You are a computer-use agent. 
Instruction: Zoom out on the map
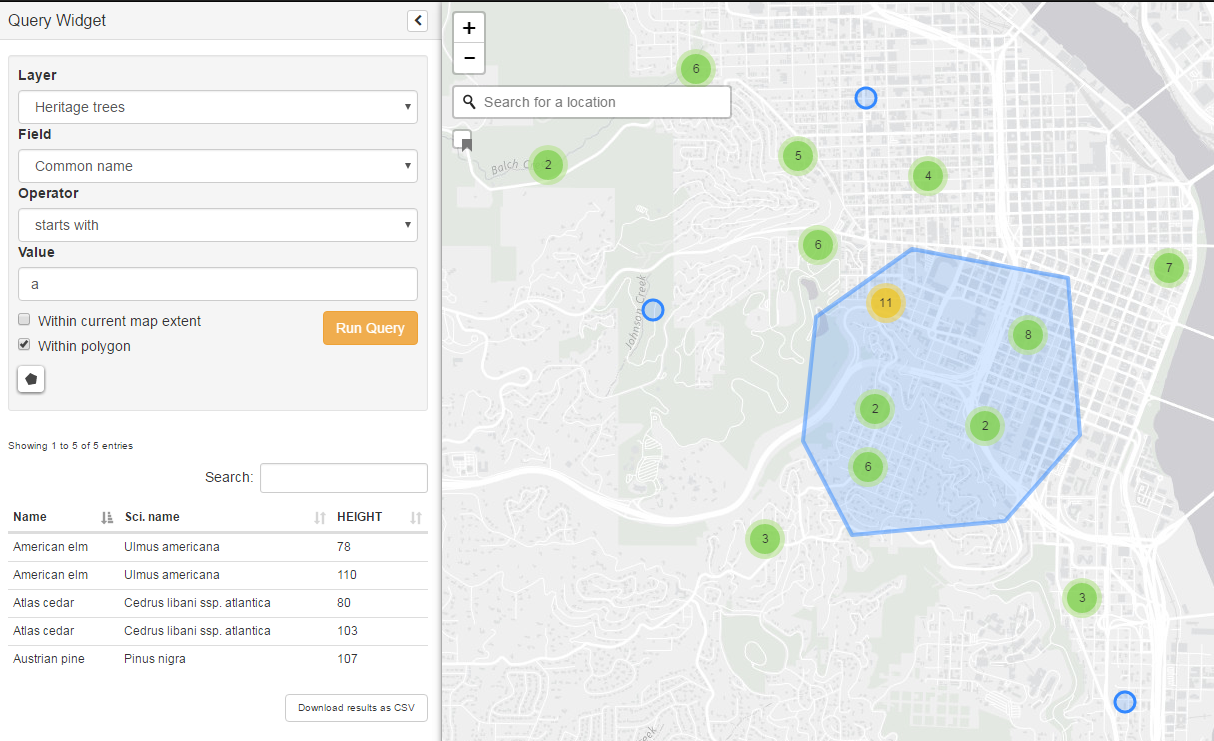(x=469, y=58)
